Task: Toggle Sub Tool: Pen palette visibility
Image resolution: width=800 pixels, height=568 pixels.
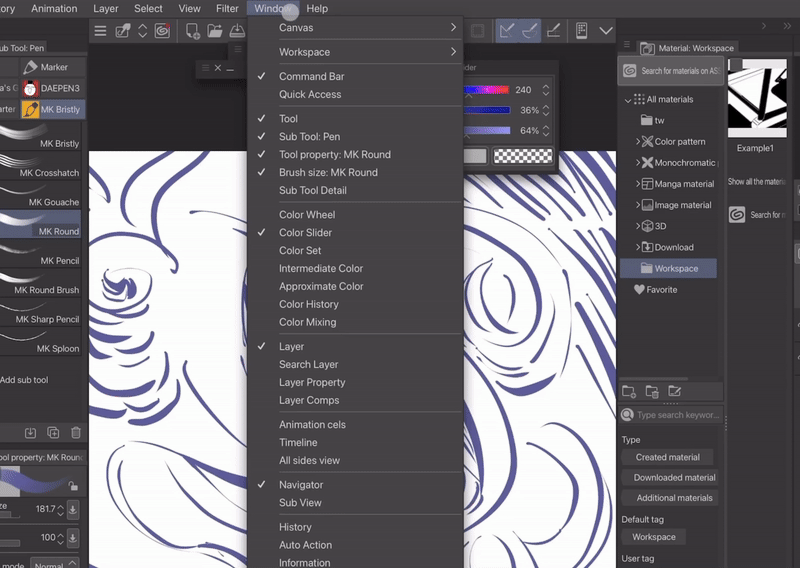Action: tap(355, 137)
